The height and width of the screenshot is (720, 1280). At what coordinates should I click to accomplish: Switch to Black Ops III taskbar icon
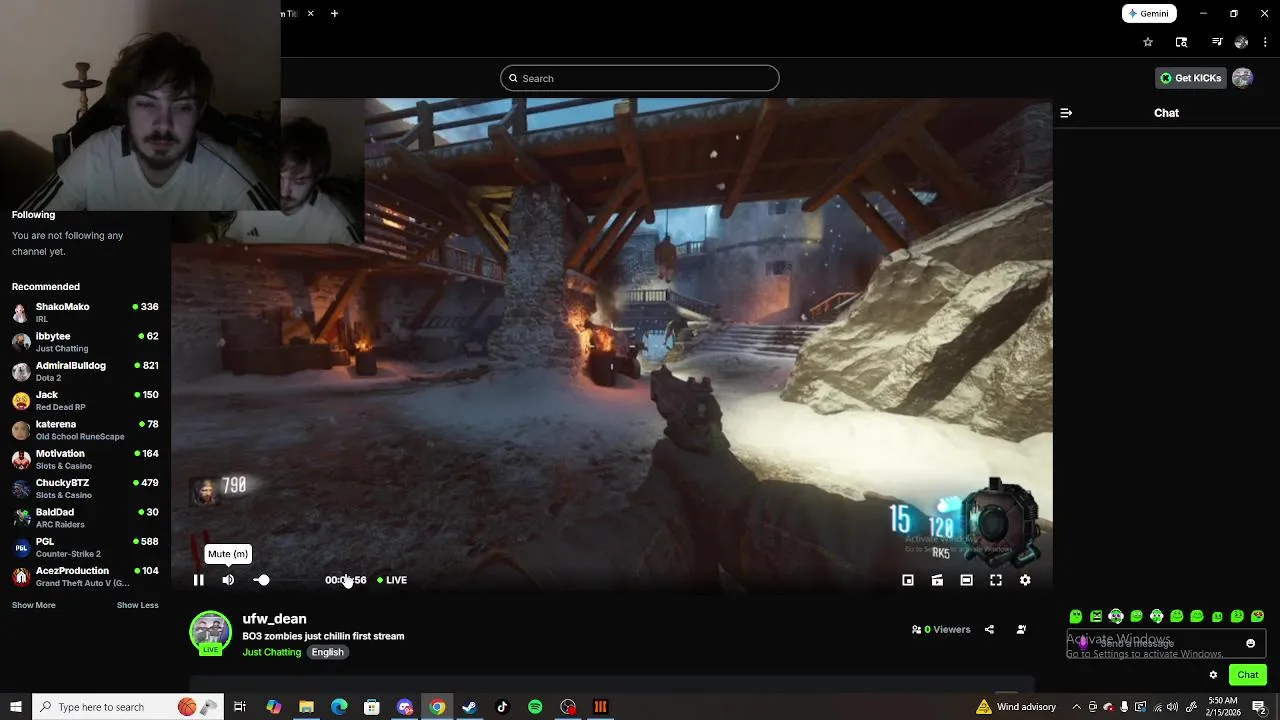(x=600, y=707)
